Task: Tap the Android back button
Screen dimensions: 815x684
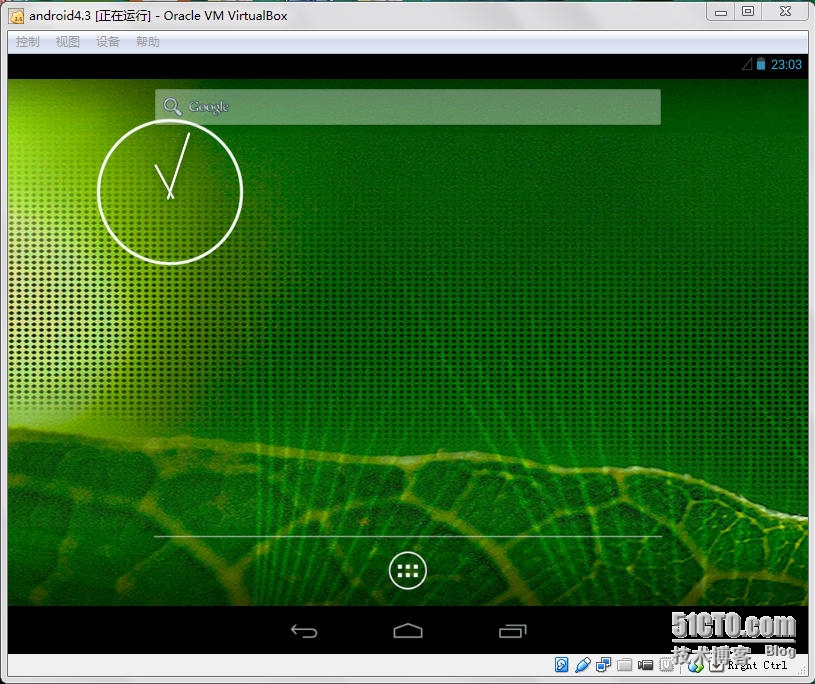Action: (x=304, y=631)
